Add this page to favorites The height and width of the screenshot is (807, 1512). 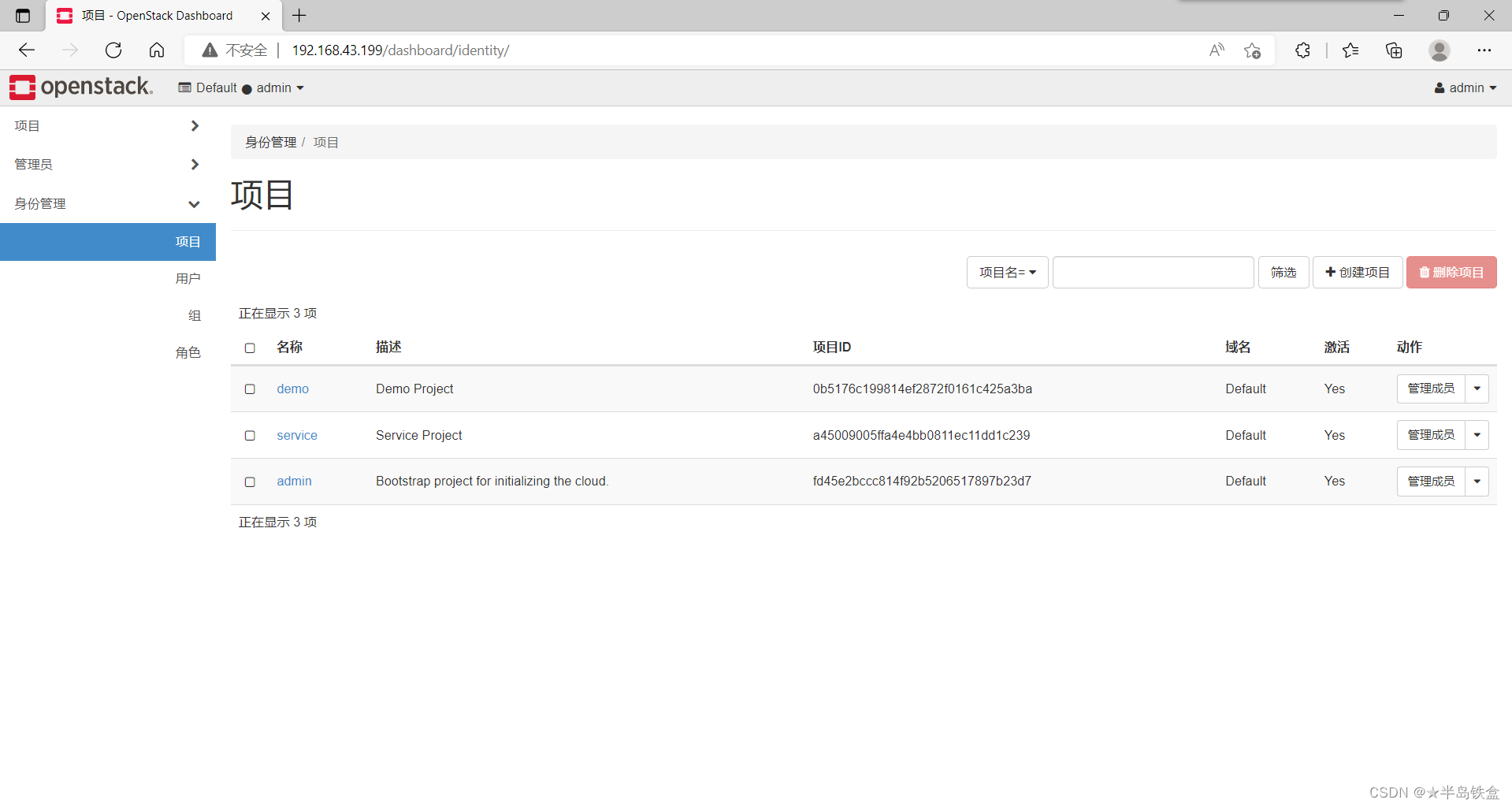tap(1252, 50)
